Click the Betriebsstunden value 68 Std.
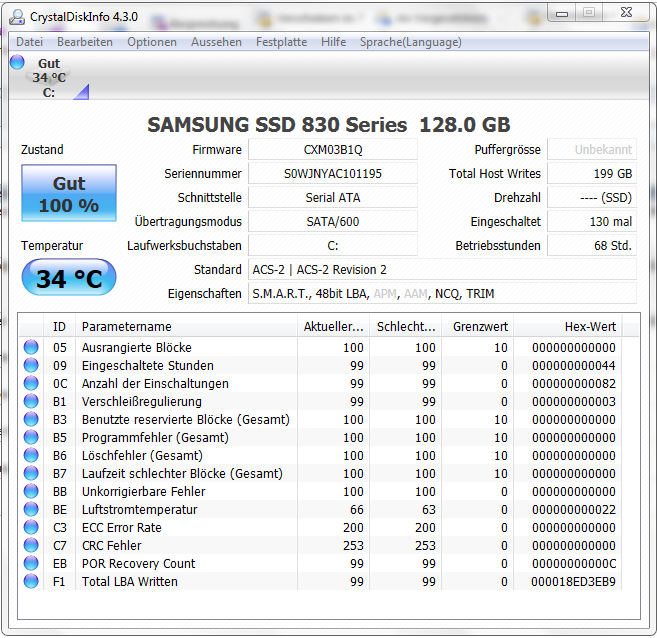The image size is (657, 638). tap(592, 245)
